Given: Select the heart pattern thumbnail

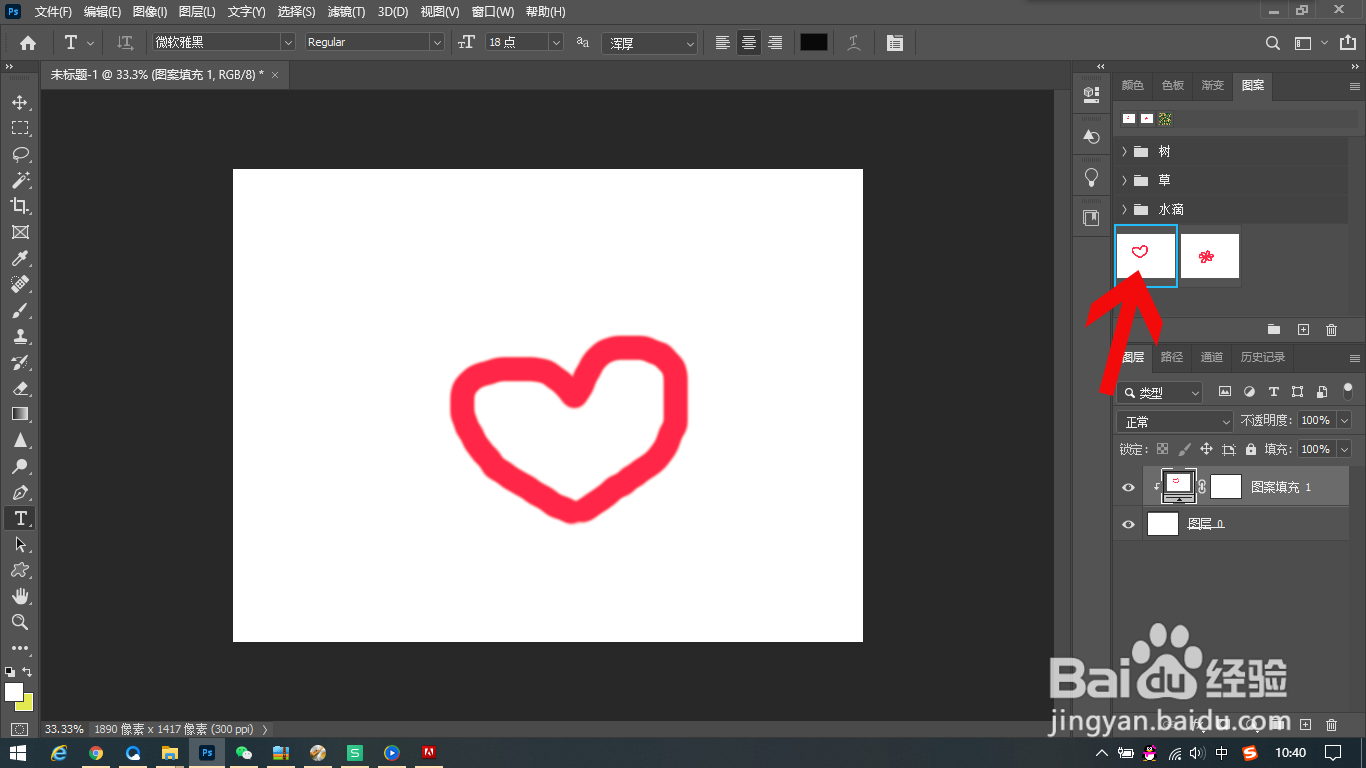Looking at the screenshot, I should (1146, 256).
